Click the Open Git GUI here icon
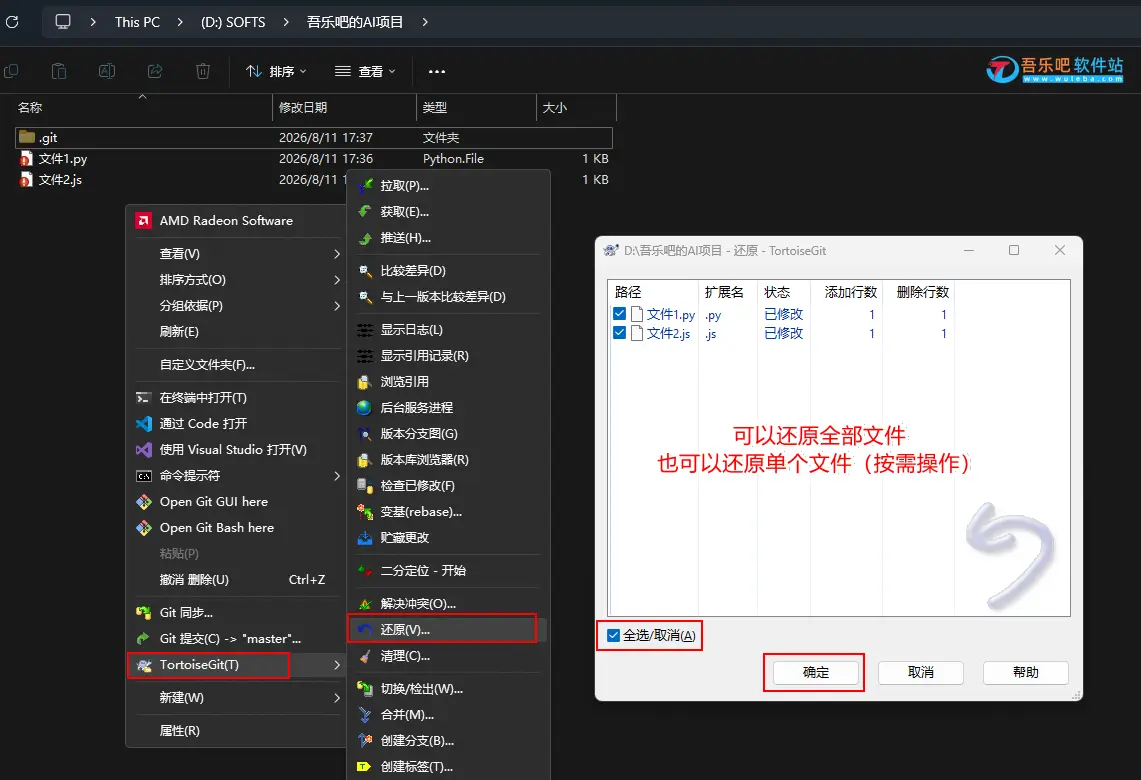Viewport: 1141px width, 780px height. tap(144, 502)
